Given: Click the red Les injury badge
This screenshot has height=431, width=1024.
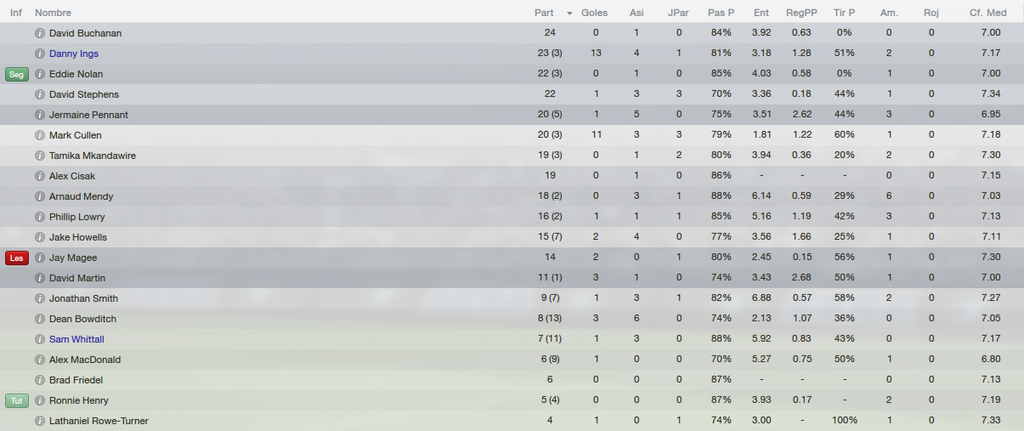Looking at the screenshot, I should (16, 258).
